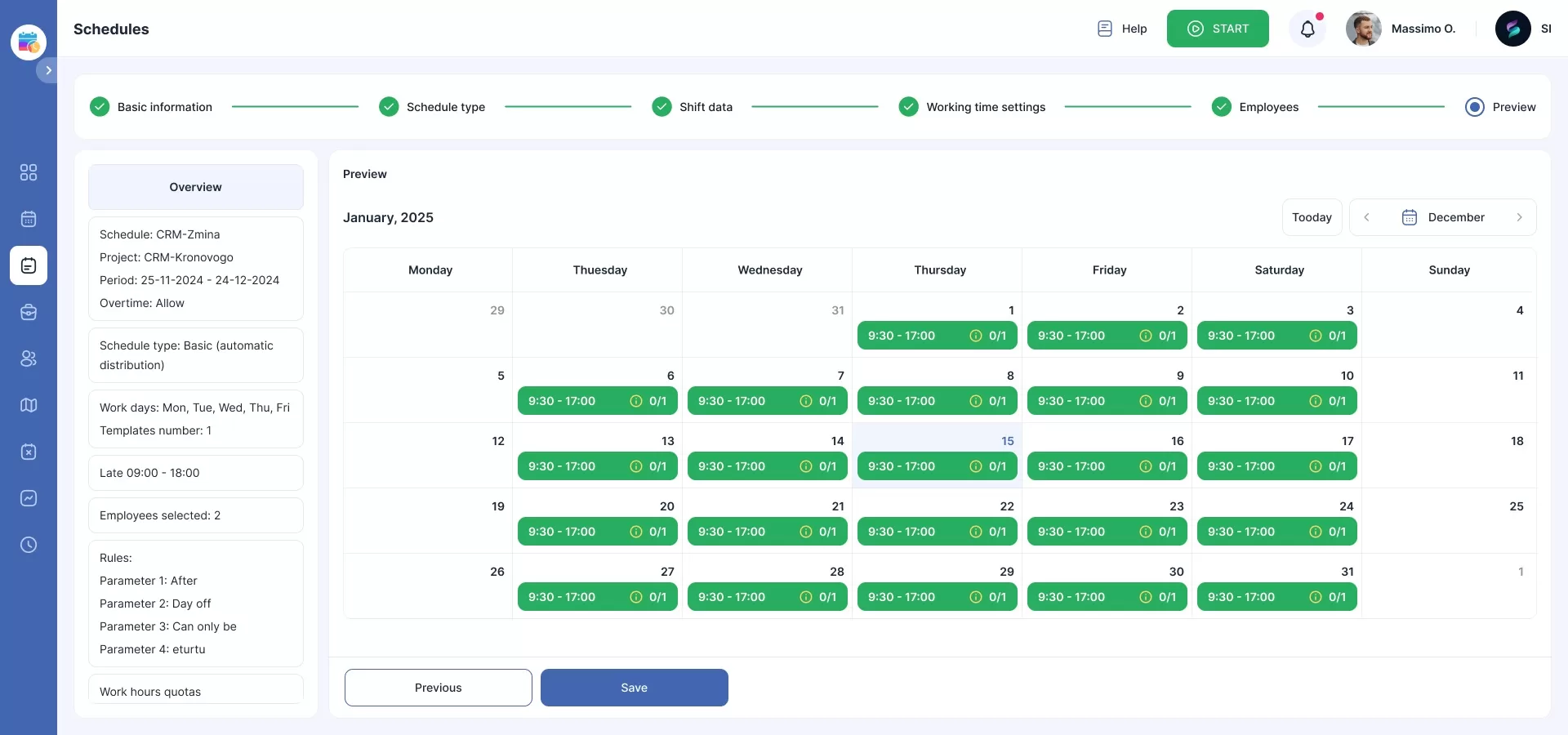Screen dimensions: 1568x735
Task: Open the dashboard grid icon in sidebar
Action: (x=29, y=172)
